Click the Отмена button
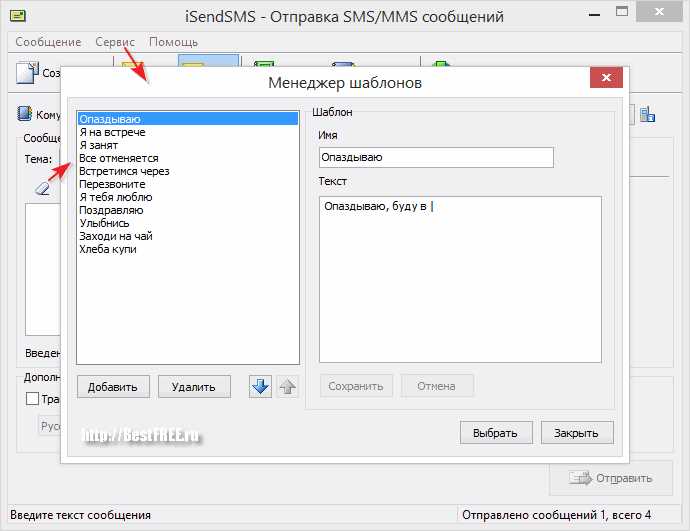This screenshot has height=531, width=690. tap(437, 386)
